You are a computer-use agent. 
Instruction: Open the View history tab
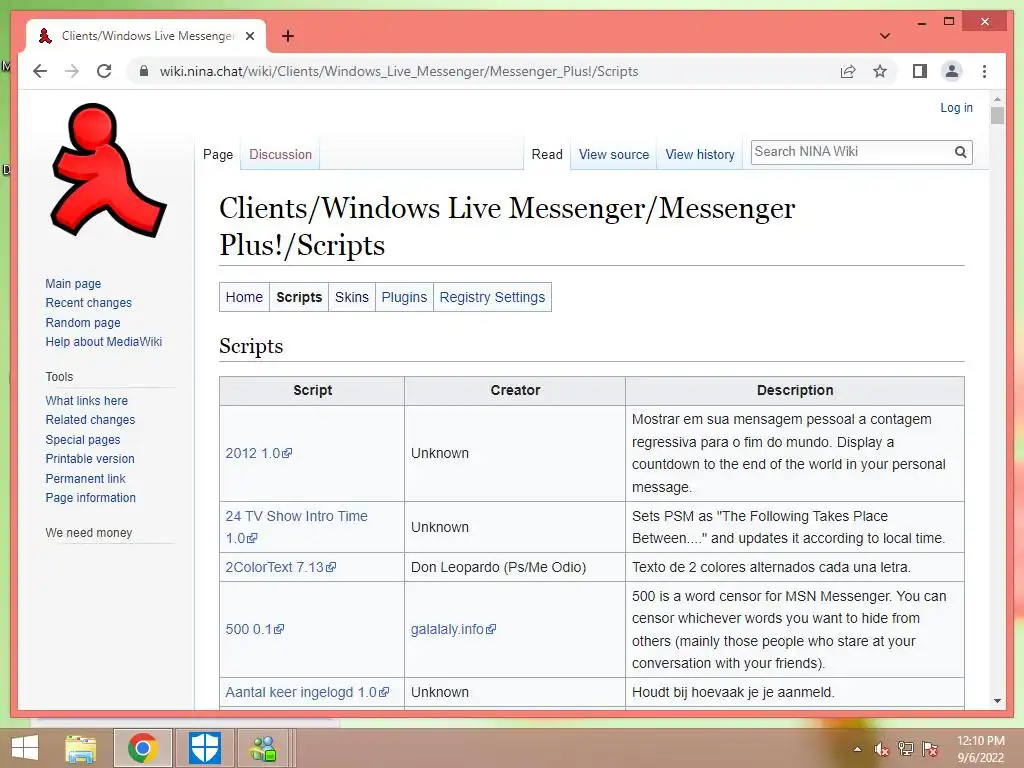(x=699, y=155)
